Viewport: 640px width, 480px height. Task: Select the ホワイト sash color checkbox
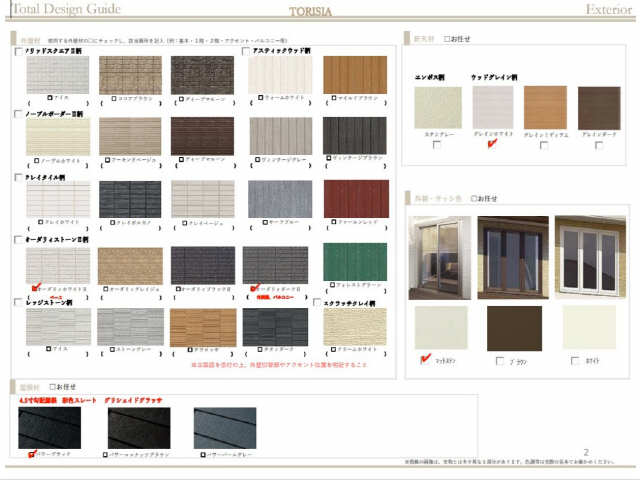pyautogui.click(x=574, y=361)
